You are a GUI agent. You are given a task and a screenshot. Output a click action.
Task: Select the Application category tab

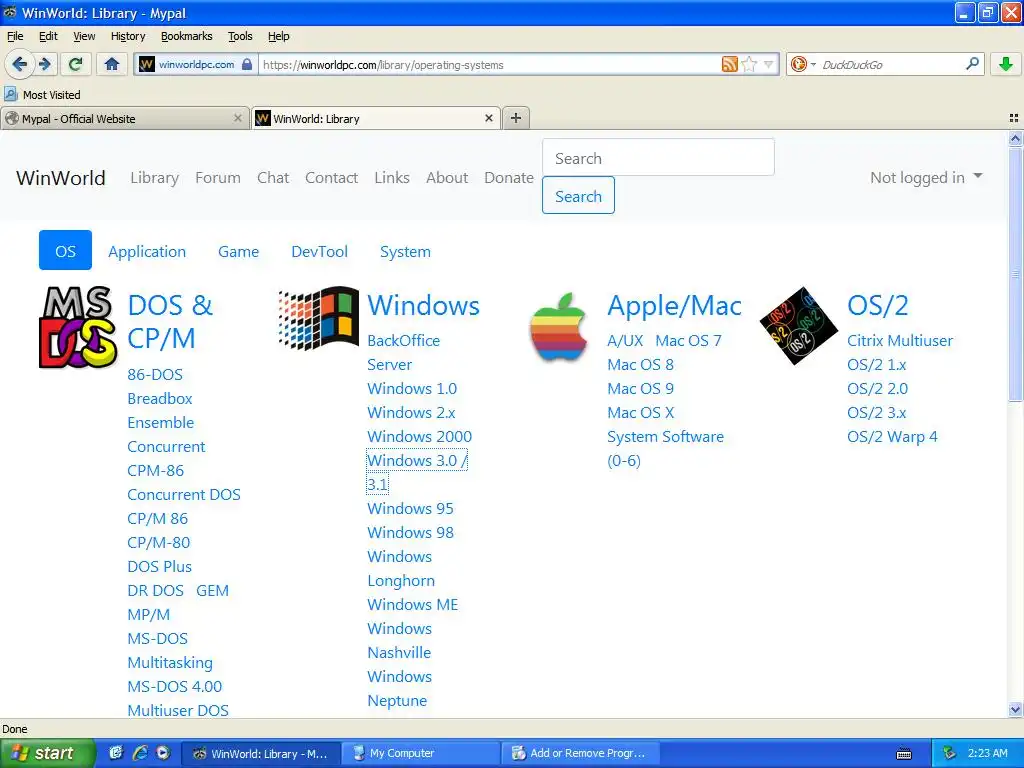pos(147,251)
